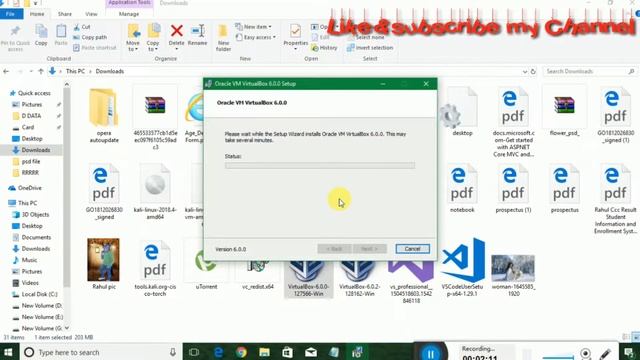Click the navigation pane scrollbar
Image resolution: width=640 pixels, height=360 pixels.
coord(67,188)
